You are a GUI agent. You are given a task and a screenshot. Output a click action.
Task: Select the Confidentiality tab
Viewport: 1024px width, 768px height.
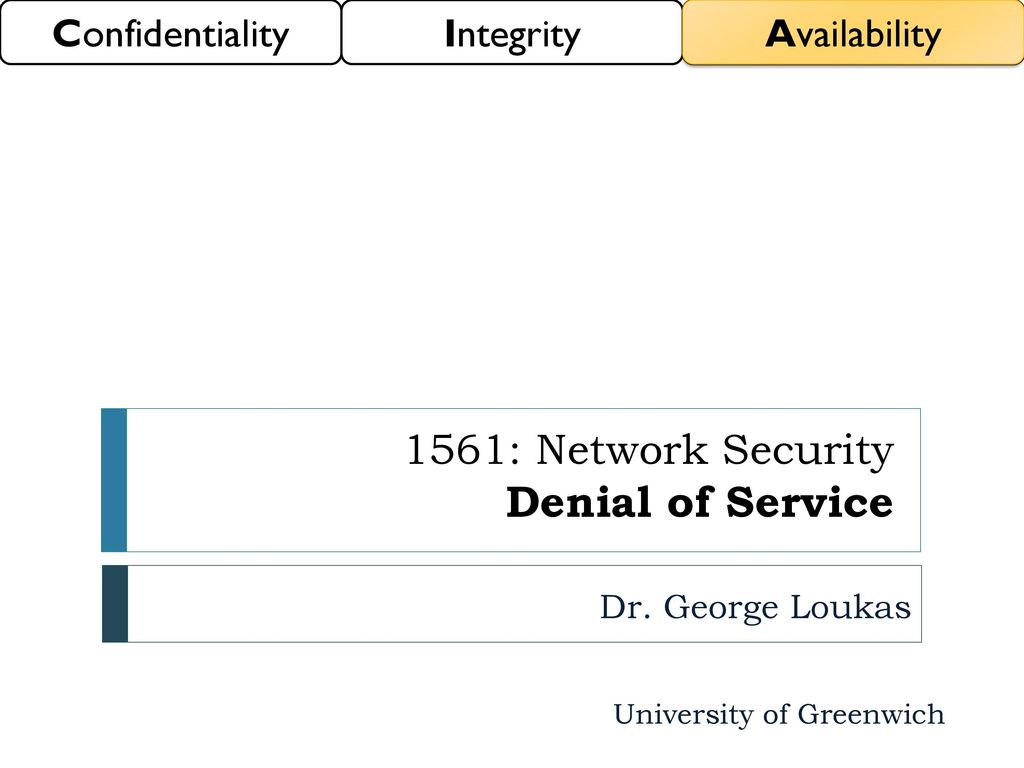[170, 33]
